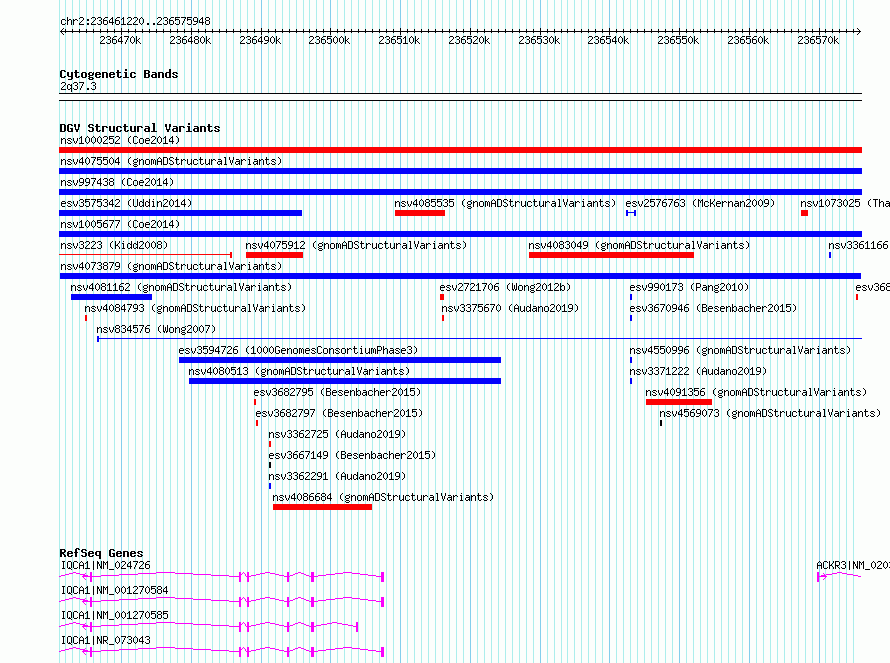
Task: Open nsv997438 (Coe2014) variant label
Action: pos(117,182)
